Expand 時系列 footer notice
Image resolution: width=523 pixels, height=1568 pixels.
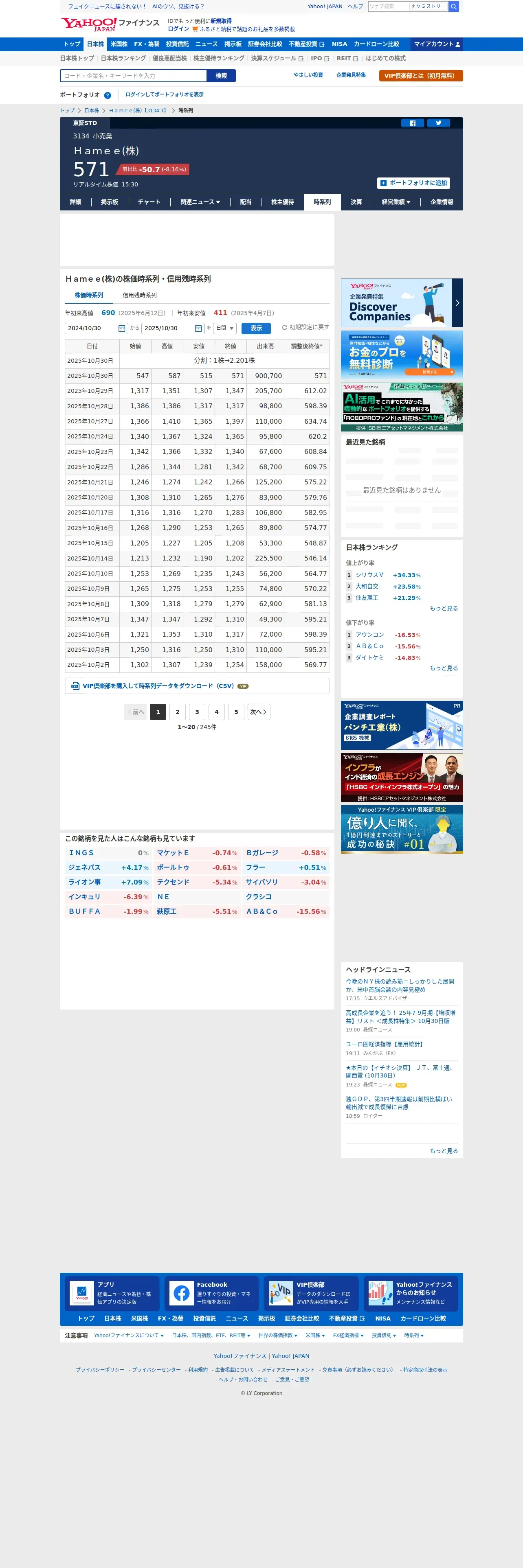pos(414,1336)
